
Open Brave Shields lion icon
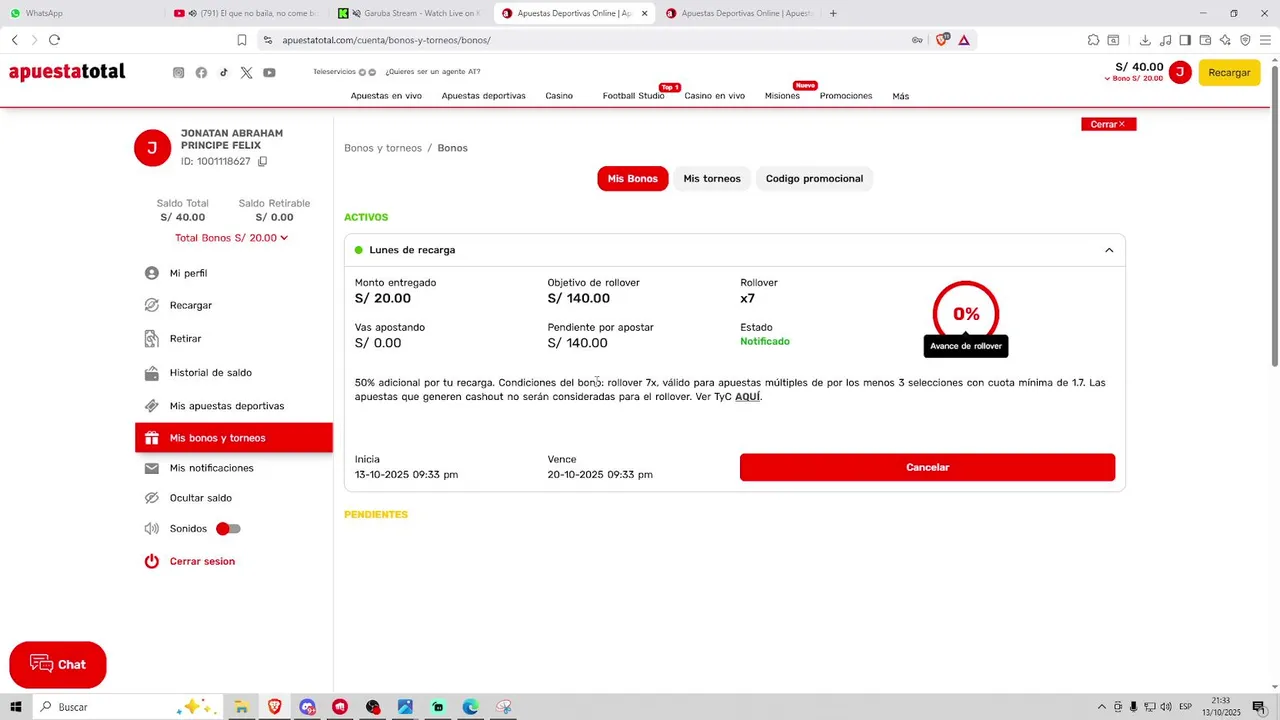(x=941, y=40)
